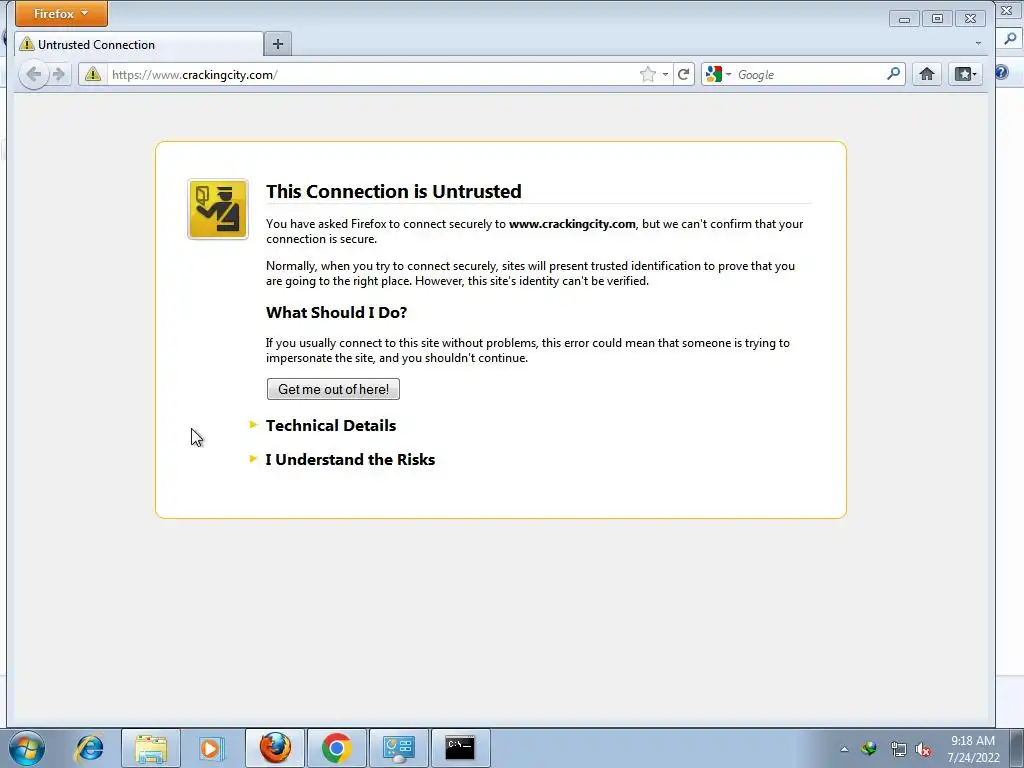
Task: Bookmark this page with the star icon
Action: pos(647,74)
